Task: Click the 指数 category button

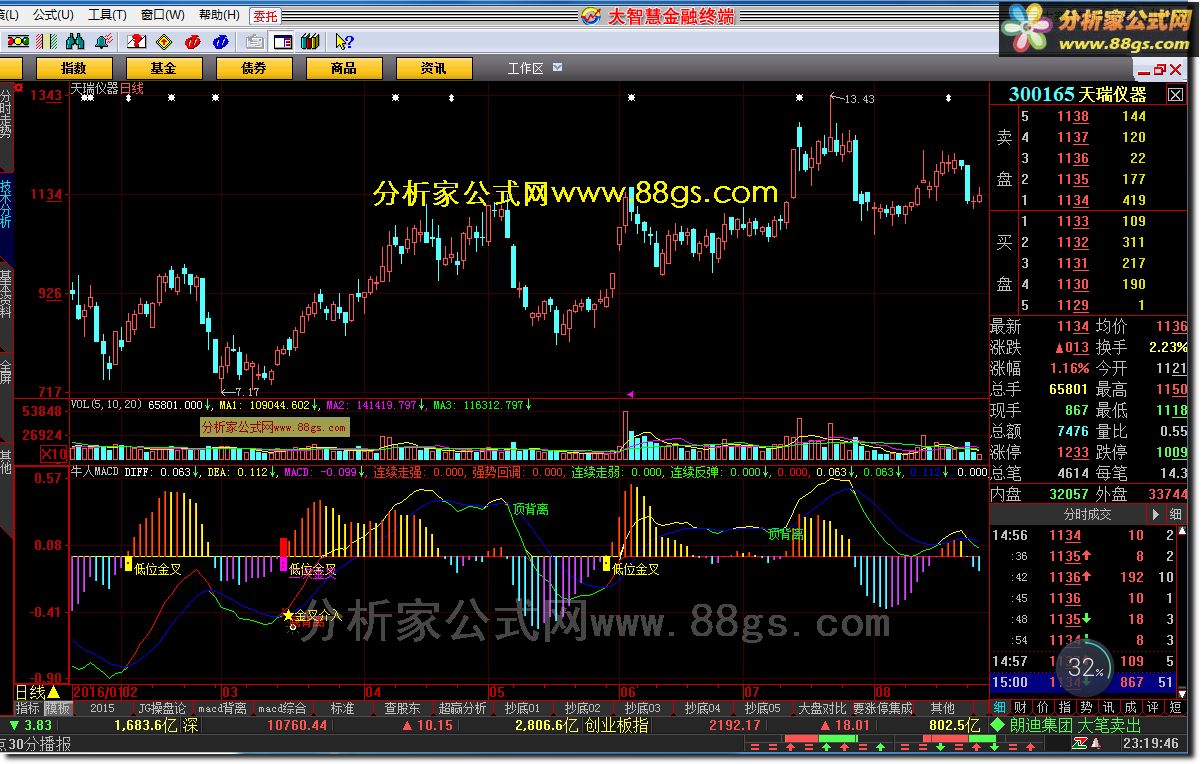Action: tap(74, 68)
